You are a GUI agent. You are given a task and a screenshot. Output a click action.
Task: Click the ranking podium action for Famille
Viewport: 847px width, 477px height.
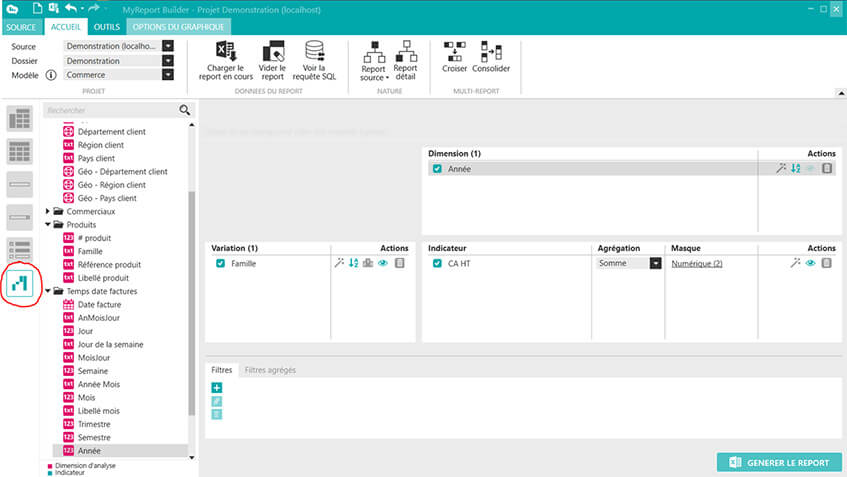point(368,263)
